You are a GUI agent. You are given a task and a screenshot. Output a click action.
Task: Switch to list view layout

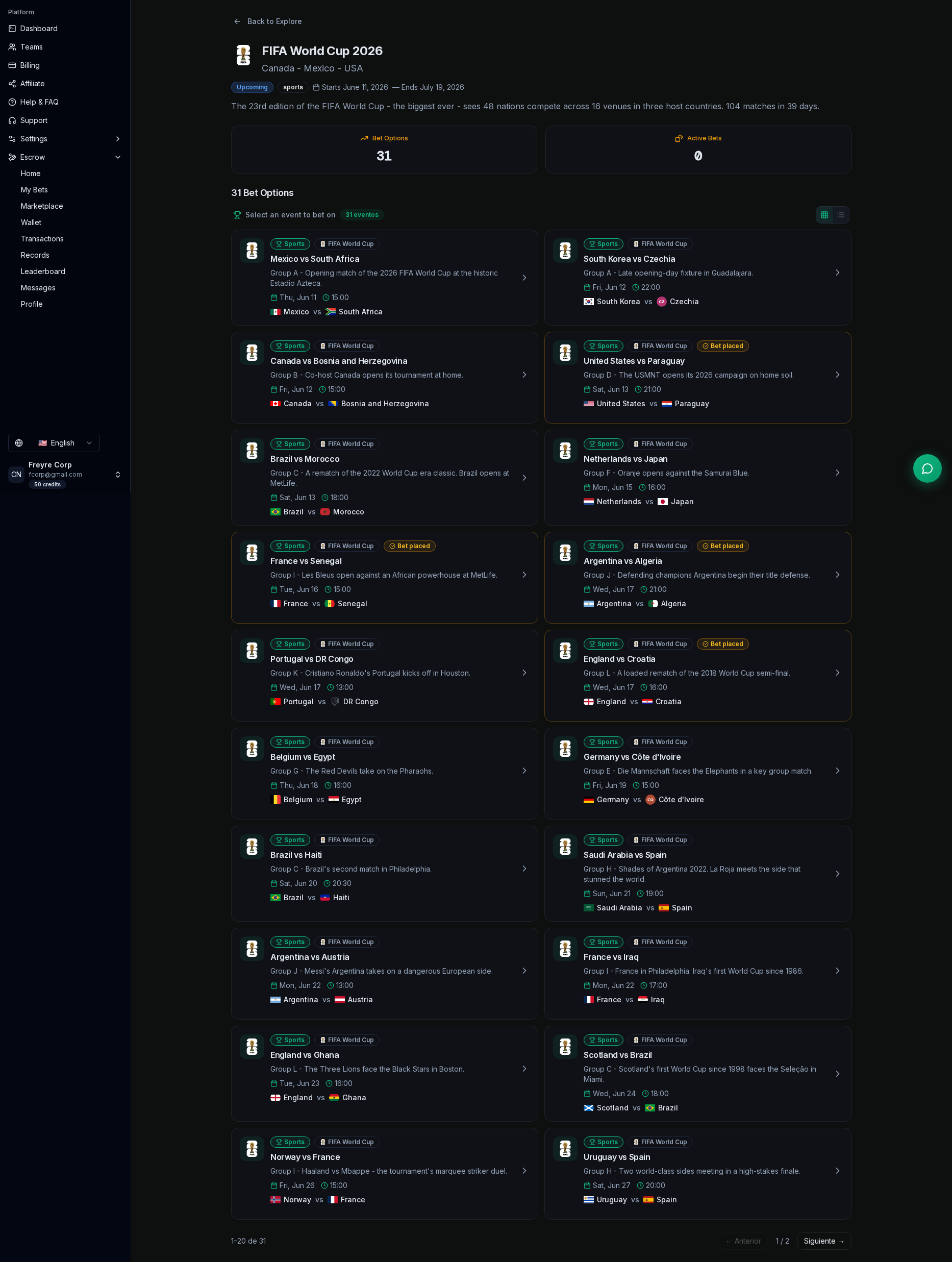coord(841,215)
